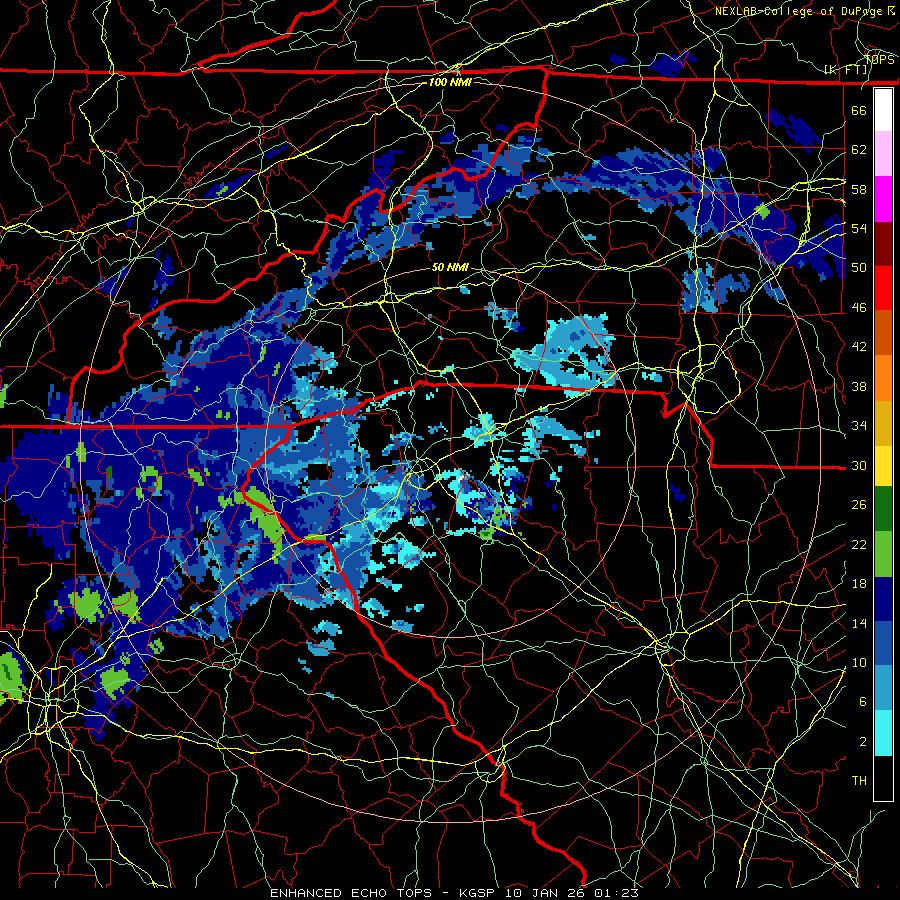Click the legend value '6'
Image resolution: width=900 pixels, height=900 pixels.
863,702
